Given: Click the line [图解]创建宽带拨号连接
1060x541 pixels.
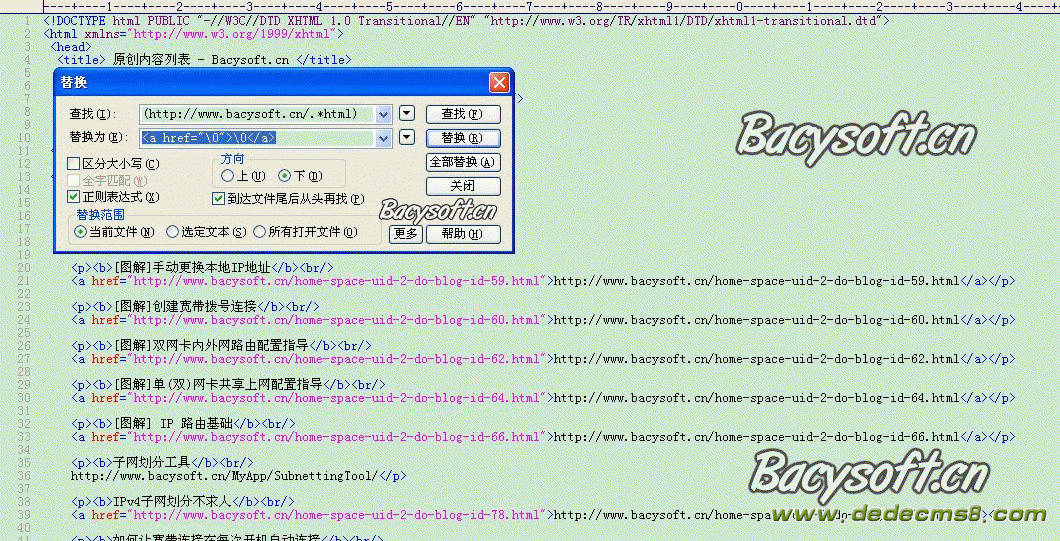Looking at the screenshot, I should pyautogui.click(x=195, y=306).
